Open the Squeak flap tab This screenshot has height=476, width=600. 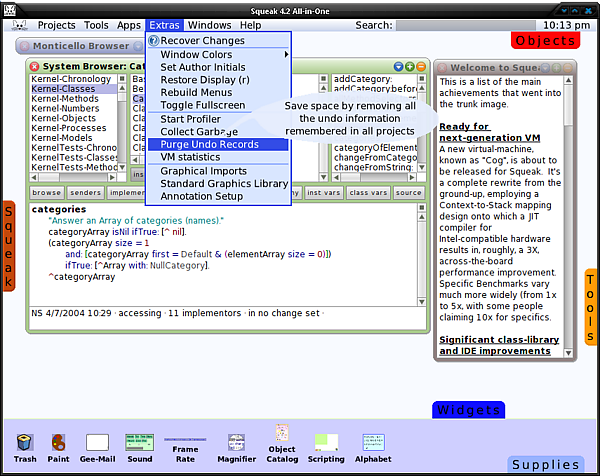(x=9, y=246)
